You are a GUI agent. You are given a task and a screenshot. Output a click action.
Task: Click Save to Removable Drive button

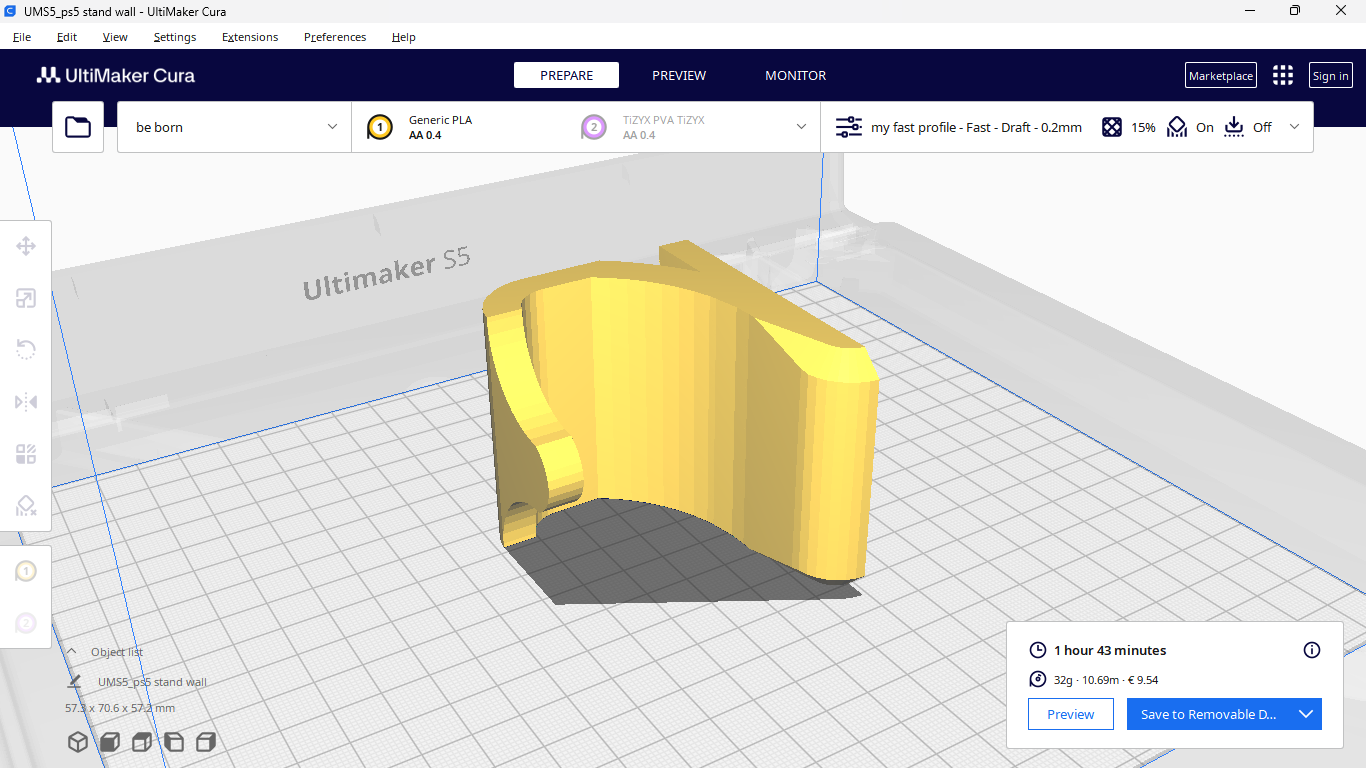1208,714
